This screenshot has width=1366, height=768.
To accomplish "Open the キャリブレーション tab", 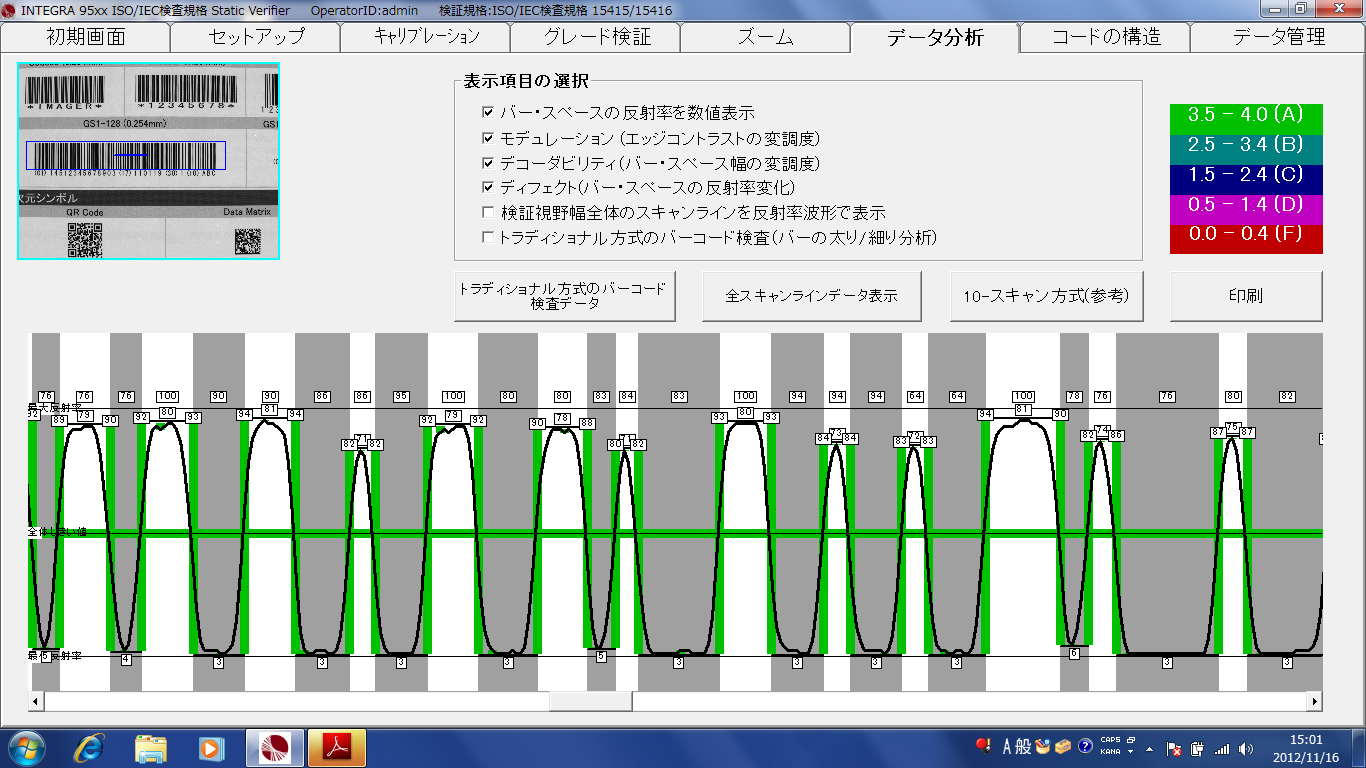I will 425,38.
